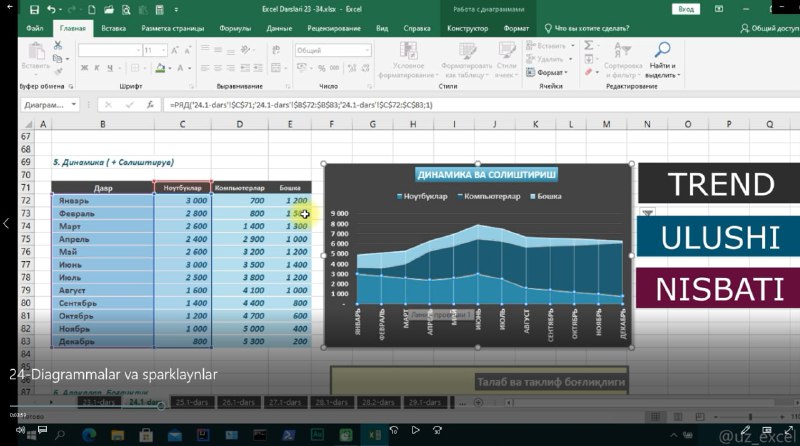Click the Cut scissors icon
The width and height of the screenshot is (800, 446).
tap(58, 46)
